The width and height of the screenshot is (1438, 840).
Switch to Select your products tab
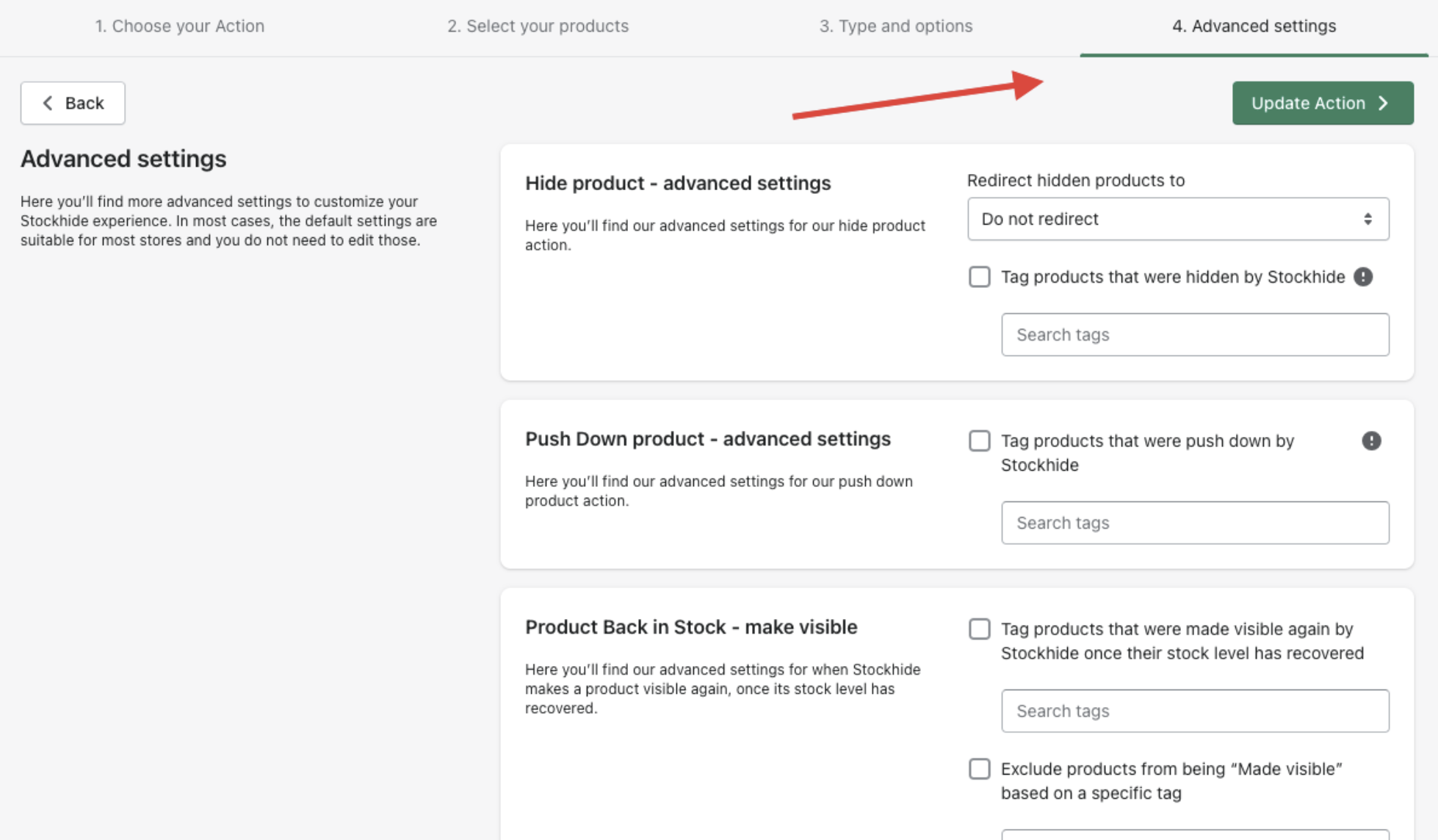538,26
